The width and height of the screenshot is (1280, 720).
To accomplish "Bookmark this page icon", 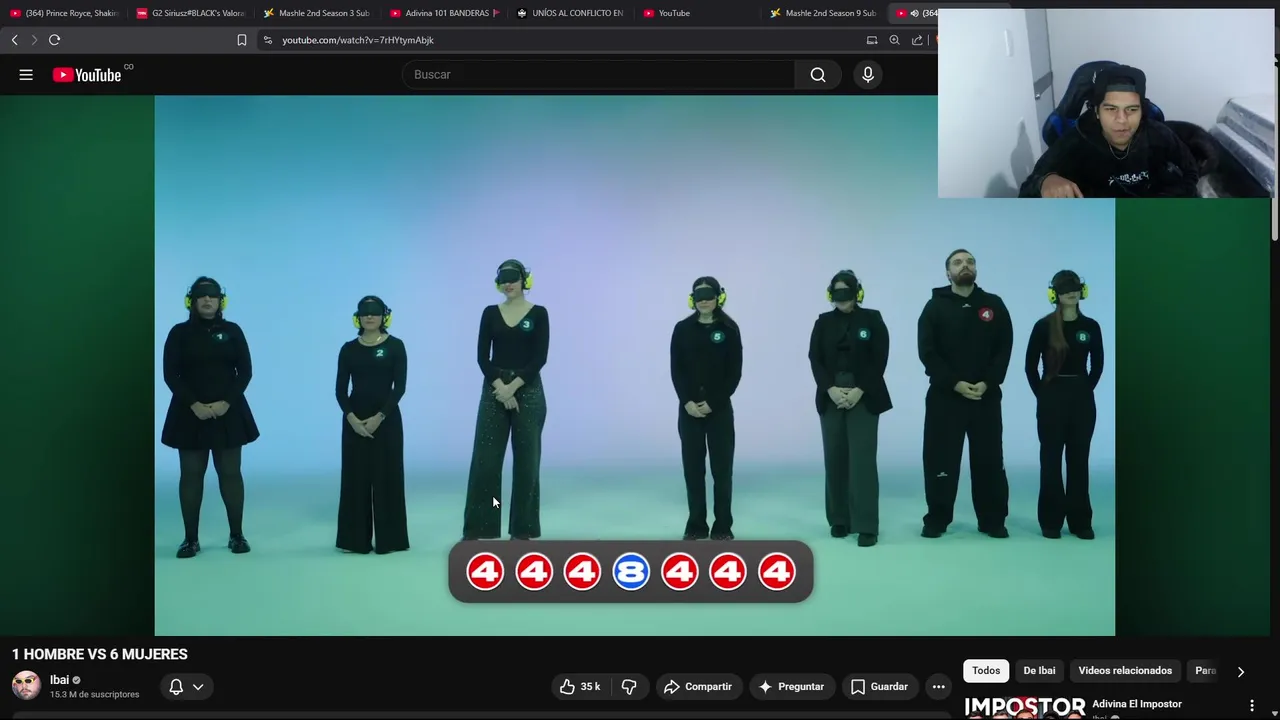I will [x=241, y=40].
